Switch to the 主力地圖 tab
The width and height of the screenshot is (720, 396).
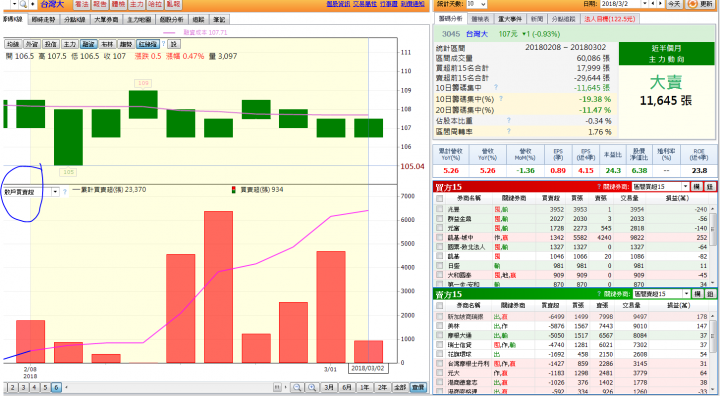[139, 20]
